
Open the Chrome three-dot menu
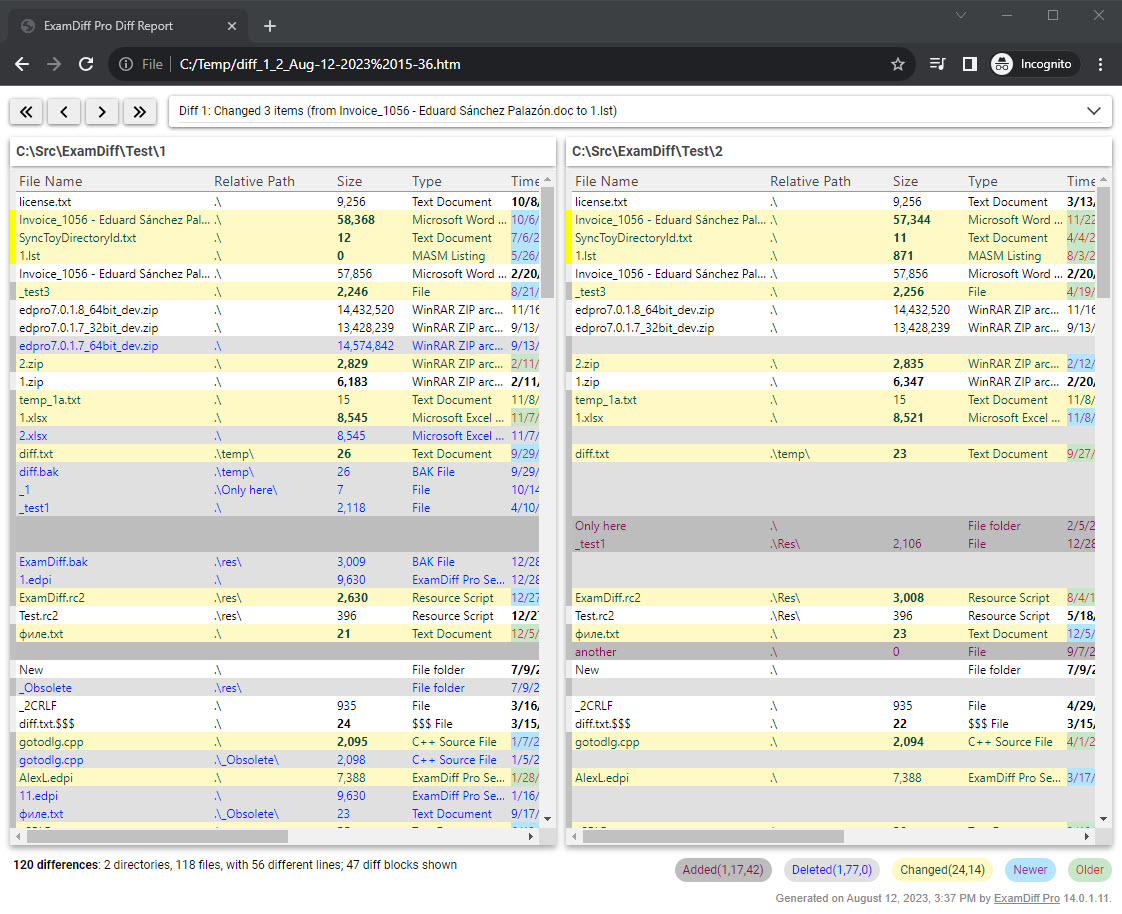[x=1100, y=64]
